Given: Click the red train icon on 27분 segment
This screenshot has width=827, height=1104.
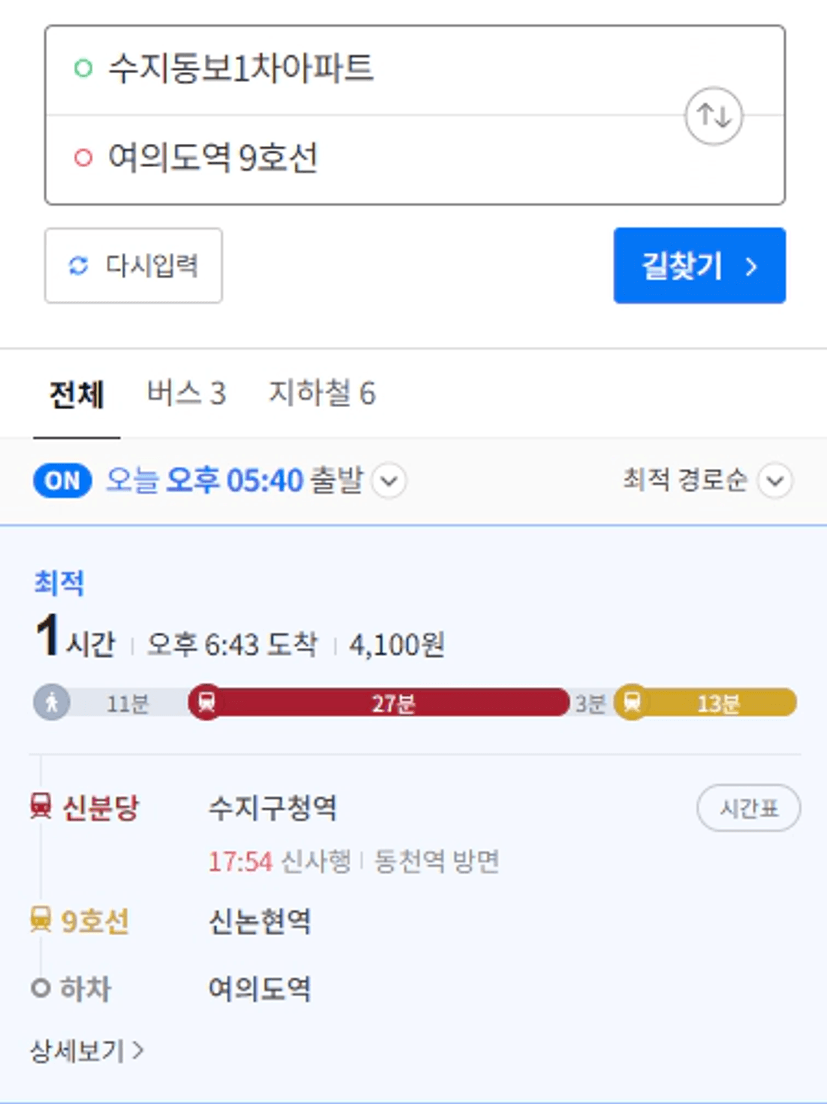Looking at the screenshot, I should pos(206,702).
